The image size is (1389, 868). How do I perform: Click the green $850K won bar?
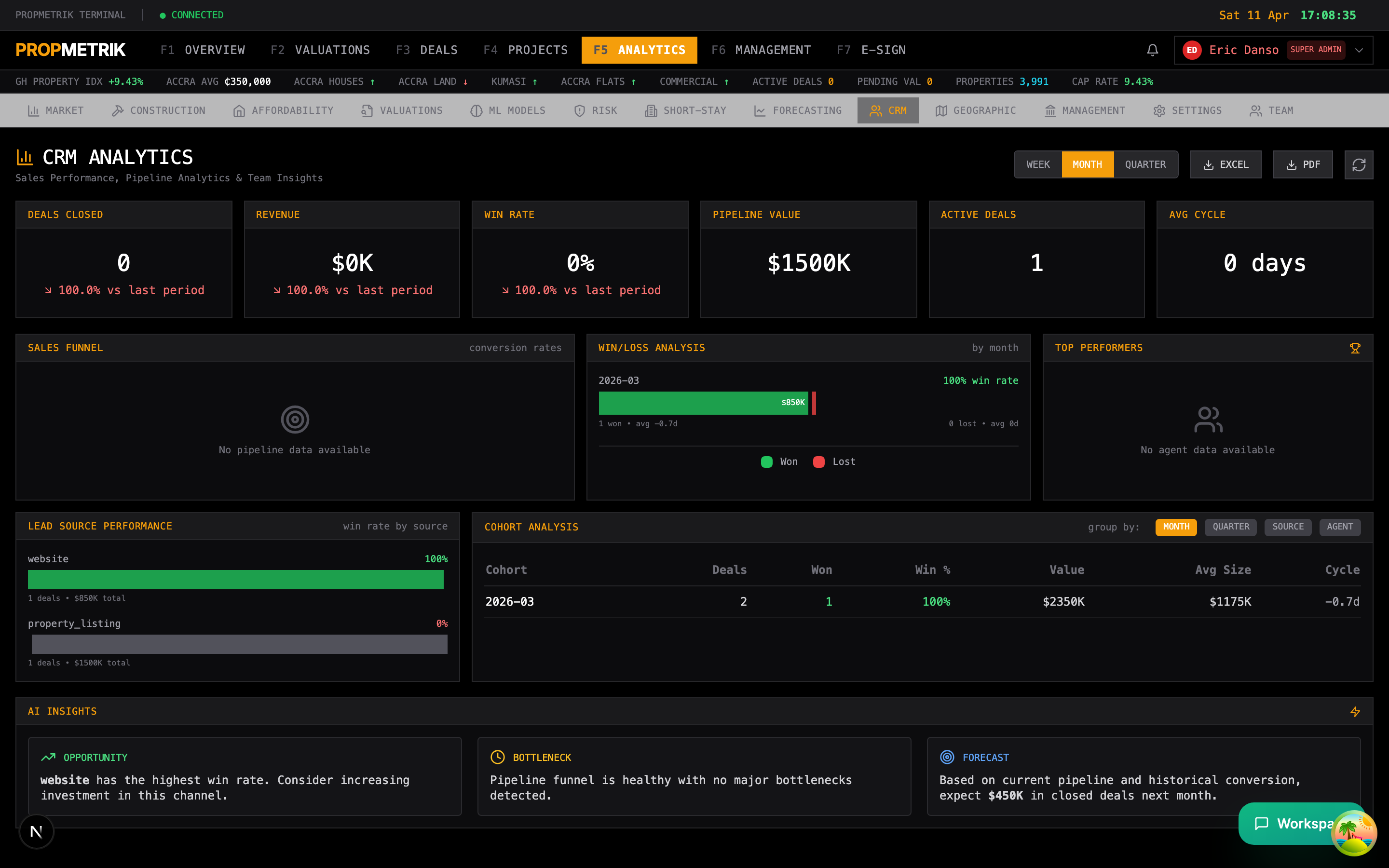(703, 403)
